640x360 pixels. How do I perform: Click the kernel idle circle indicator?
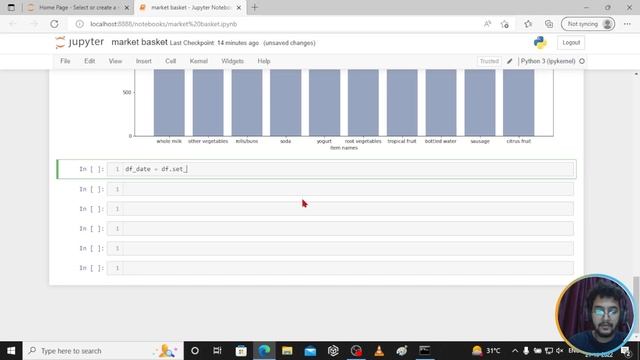click(x=582, y=61)
